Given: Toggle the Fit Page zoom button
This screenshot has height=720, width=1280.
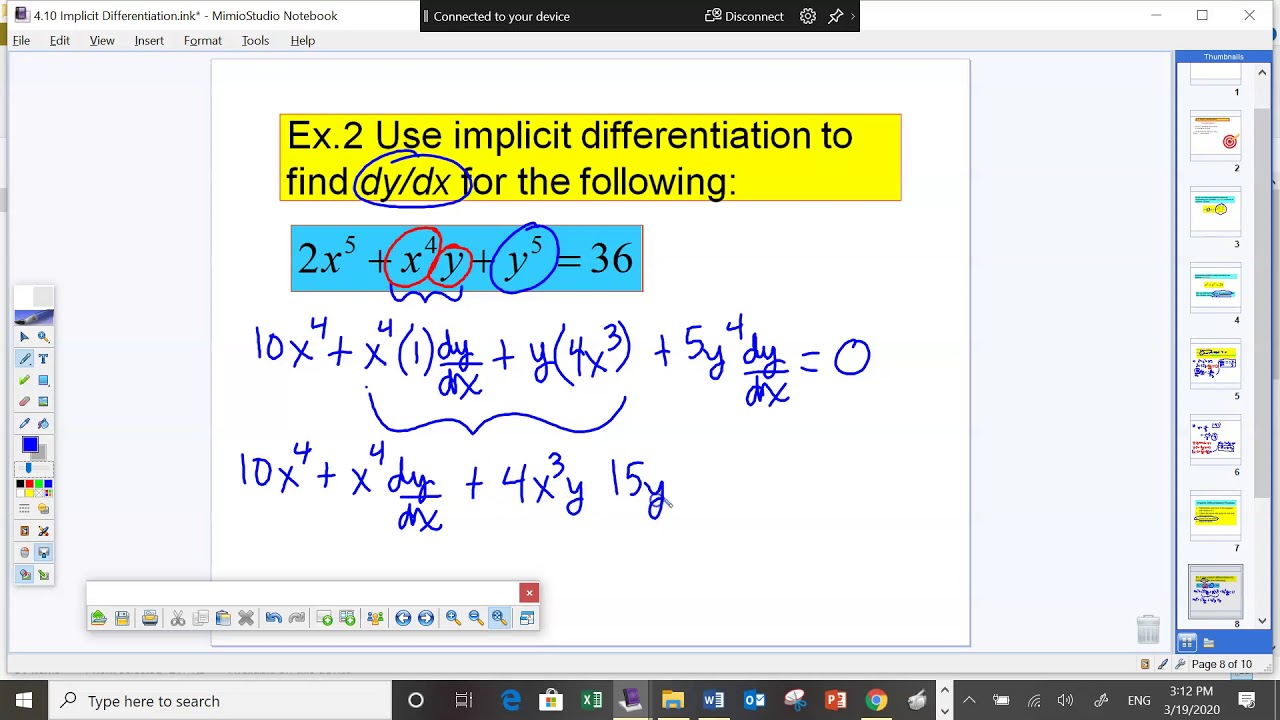Looking at the screenshot, I should (499, 618).
